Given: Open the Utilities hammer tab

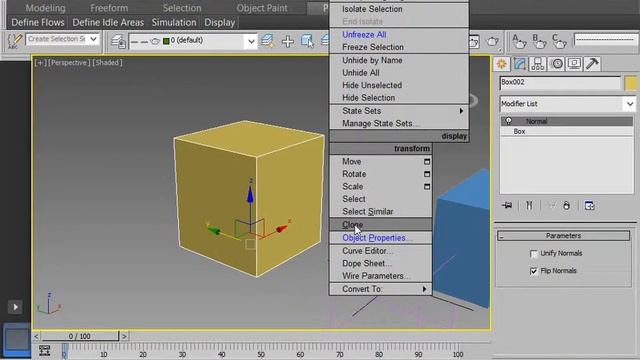Looking at the screenshot, I should tap(592, 64).
